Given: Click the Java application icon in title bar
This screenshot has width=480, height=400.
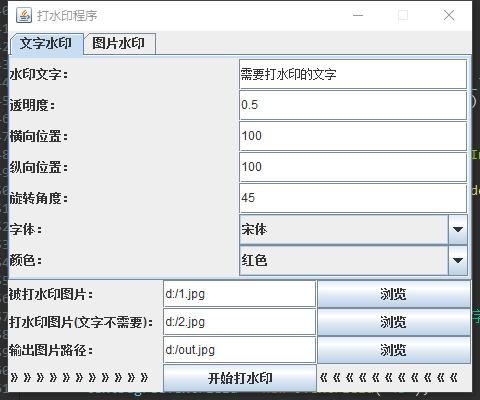Looking at the screenshot, I should pyautogui.click(x=24, y=15).
